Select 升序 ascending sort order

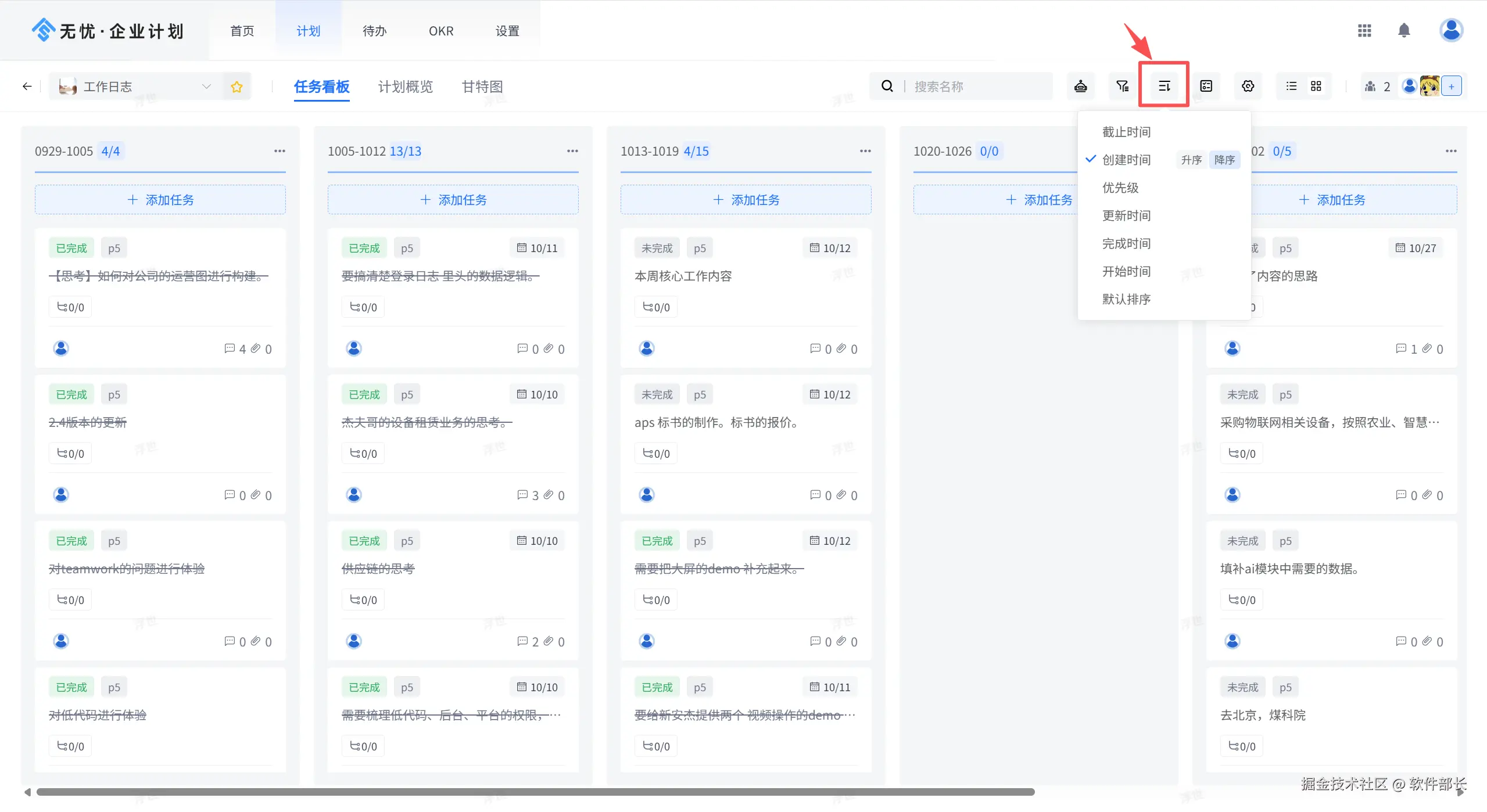[x=1191, y=160]
